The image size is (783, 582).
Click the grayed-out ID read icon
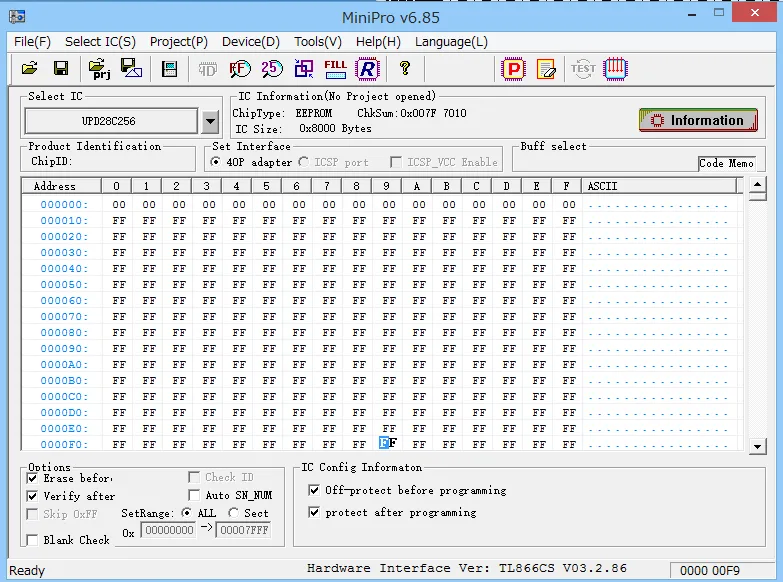pos(207,69)
